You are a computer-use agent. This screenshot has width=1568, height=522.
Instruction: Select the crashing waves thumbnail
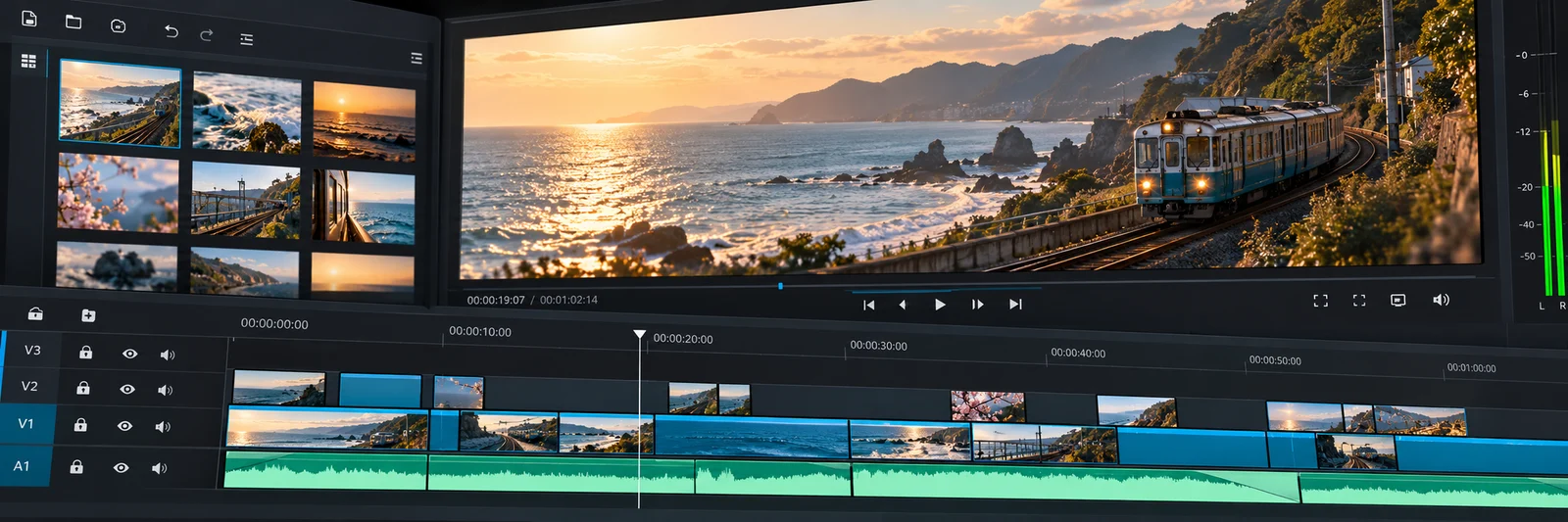pyautogui.click(x=247, y=113)
